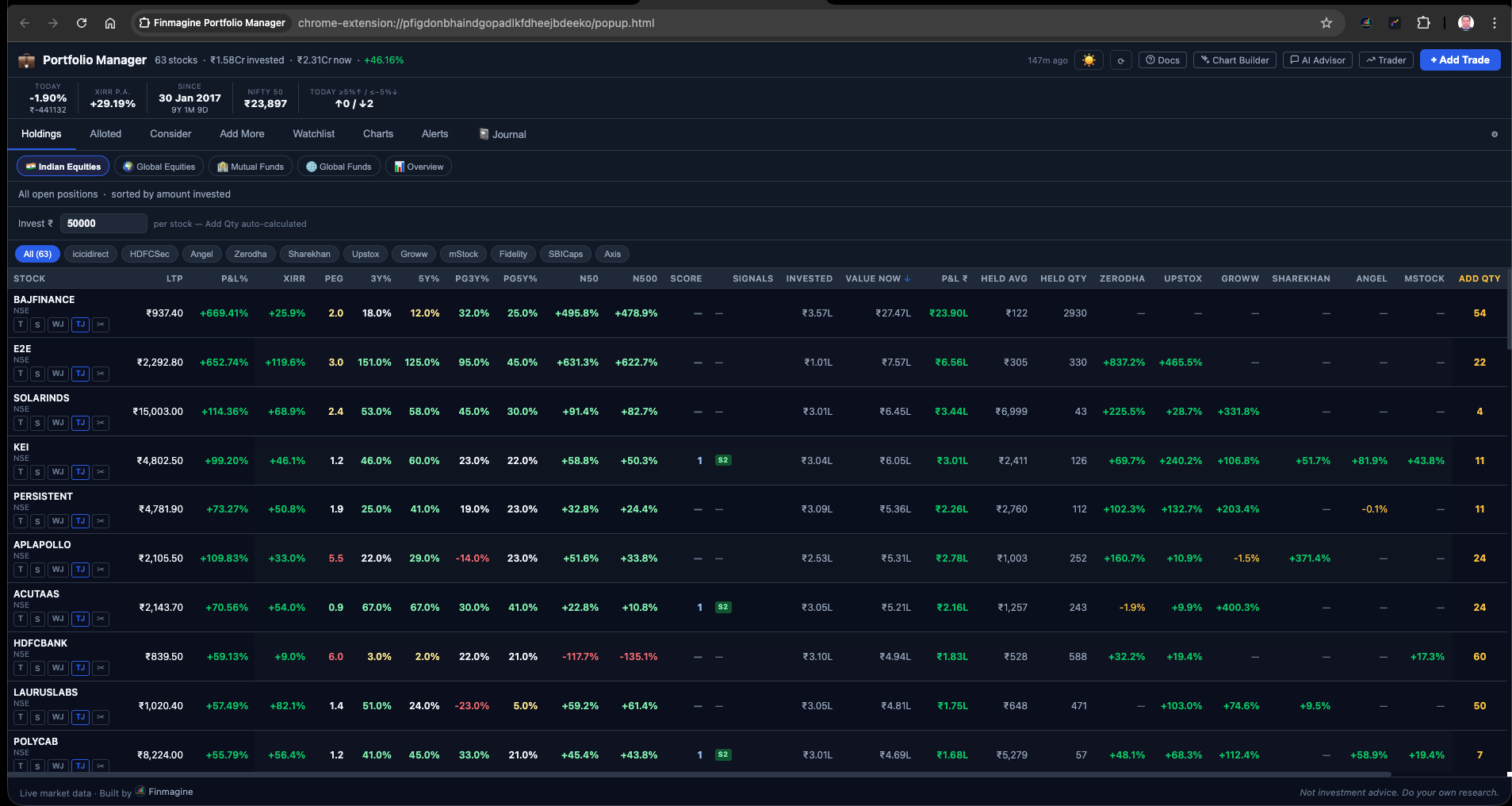This screenshot has height=806, width=1512.
Task: Open the Trader panel
Action: click(1385, 59)
